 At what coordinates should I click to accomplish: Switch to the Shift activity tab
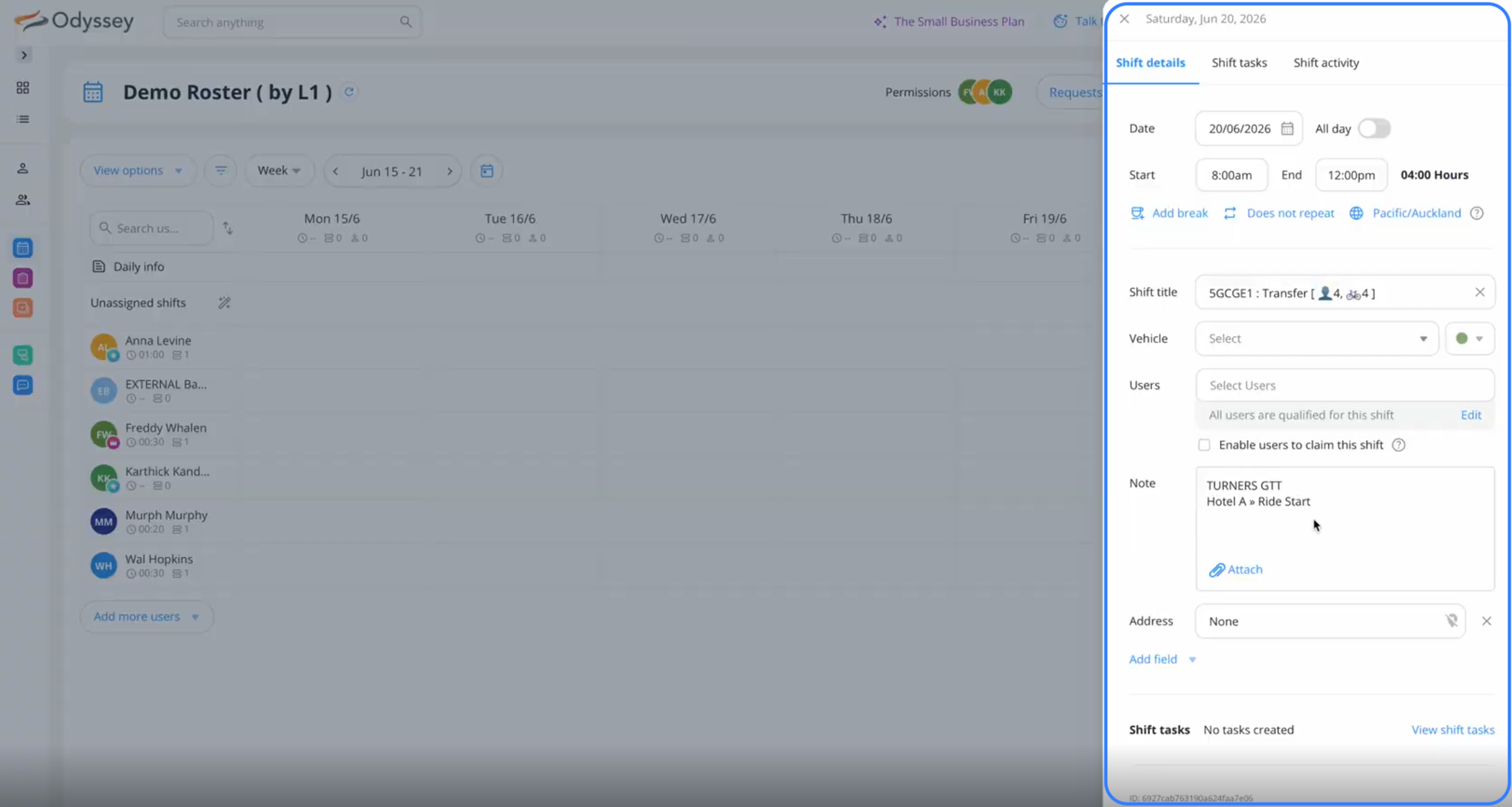pyautogui.click(x=1326, y=63)
